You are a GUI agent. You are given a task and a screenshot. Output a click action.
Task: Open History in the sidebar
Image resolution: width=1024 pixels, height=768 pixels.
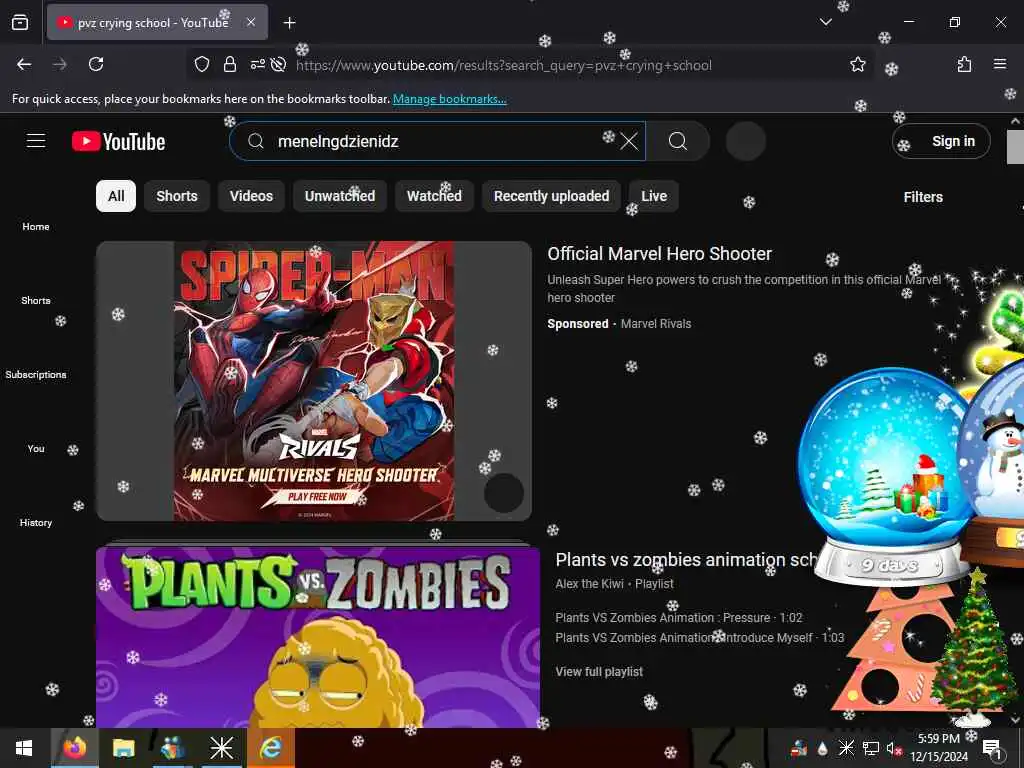click(36, 522)
